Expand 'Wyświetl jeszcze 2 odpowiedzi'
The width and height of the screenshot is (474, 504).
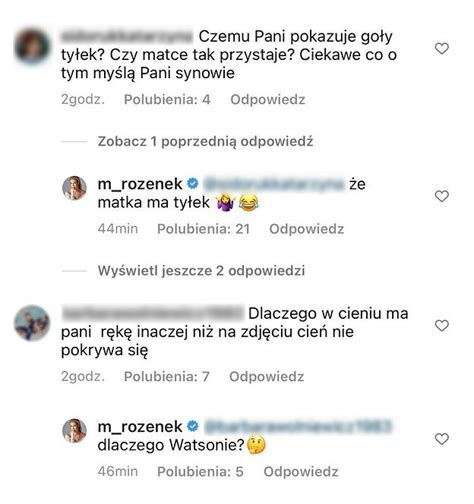(201, 270)
